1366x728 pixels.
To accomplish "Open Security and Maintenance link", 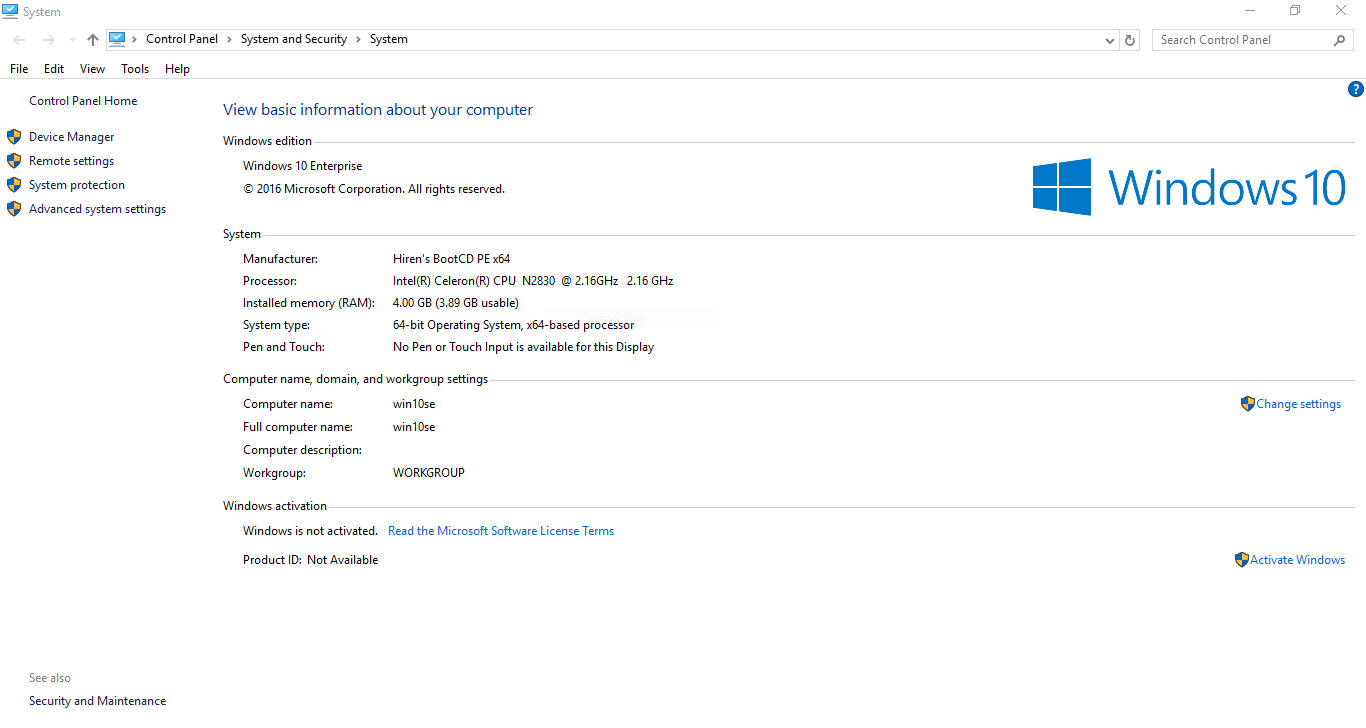I will (98, 701).
